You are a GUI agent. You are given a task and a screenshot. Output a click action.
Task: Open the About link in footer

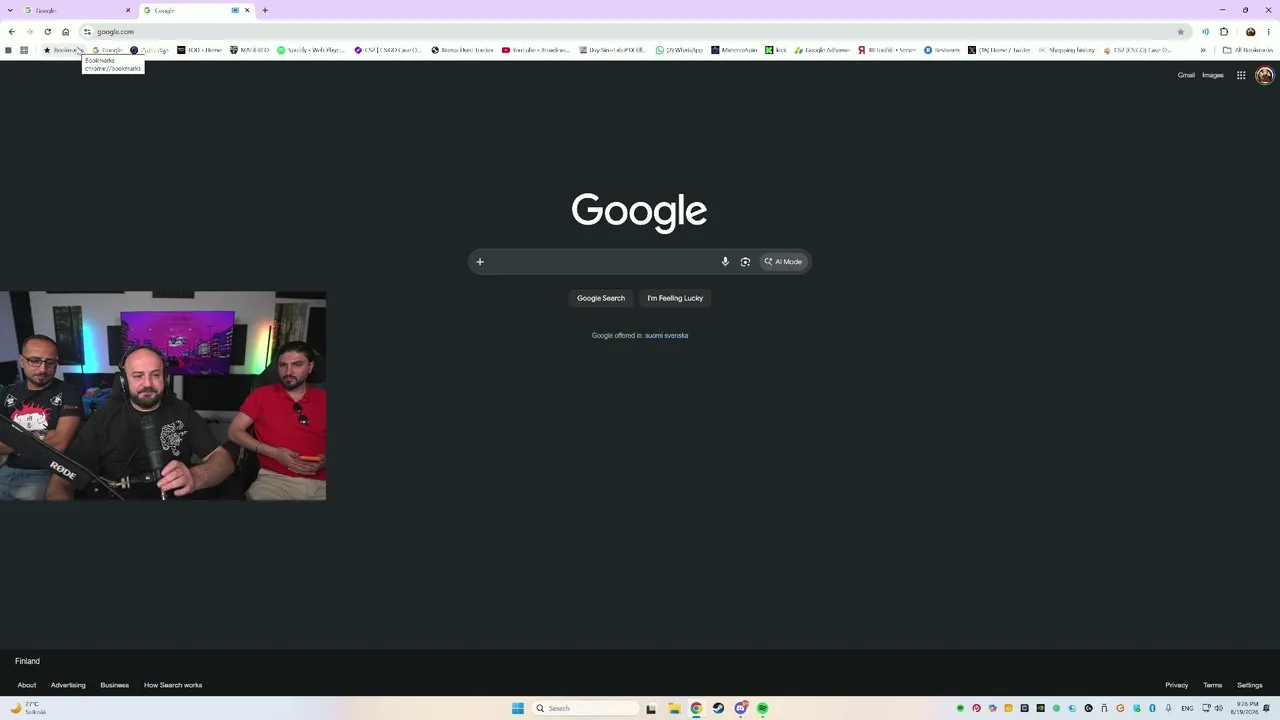tap(27, 685)
